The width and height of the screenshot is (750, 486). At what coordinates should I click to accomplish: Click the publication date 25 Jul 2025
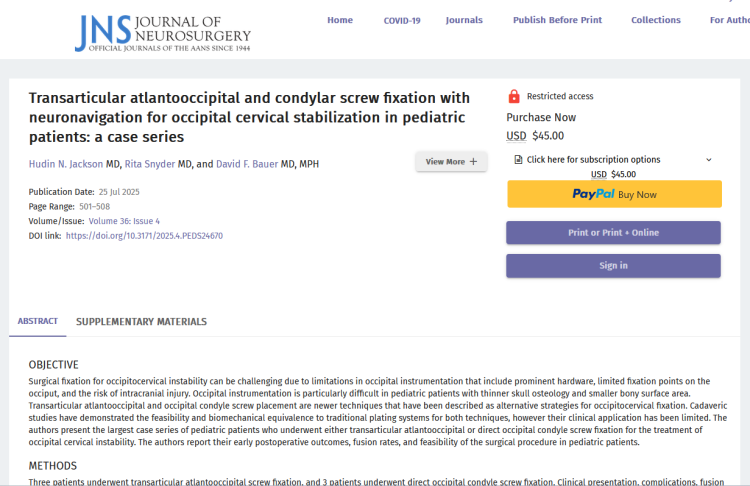(x=119, y=192)
